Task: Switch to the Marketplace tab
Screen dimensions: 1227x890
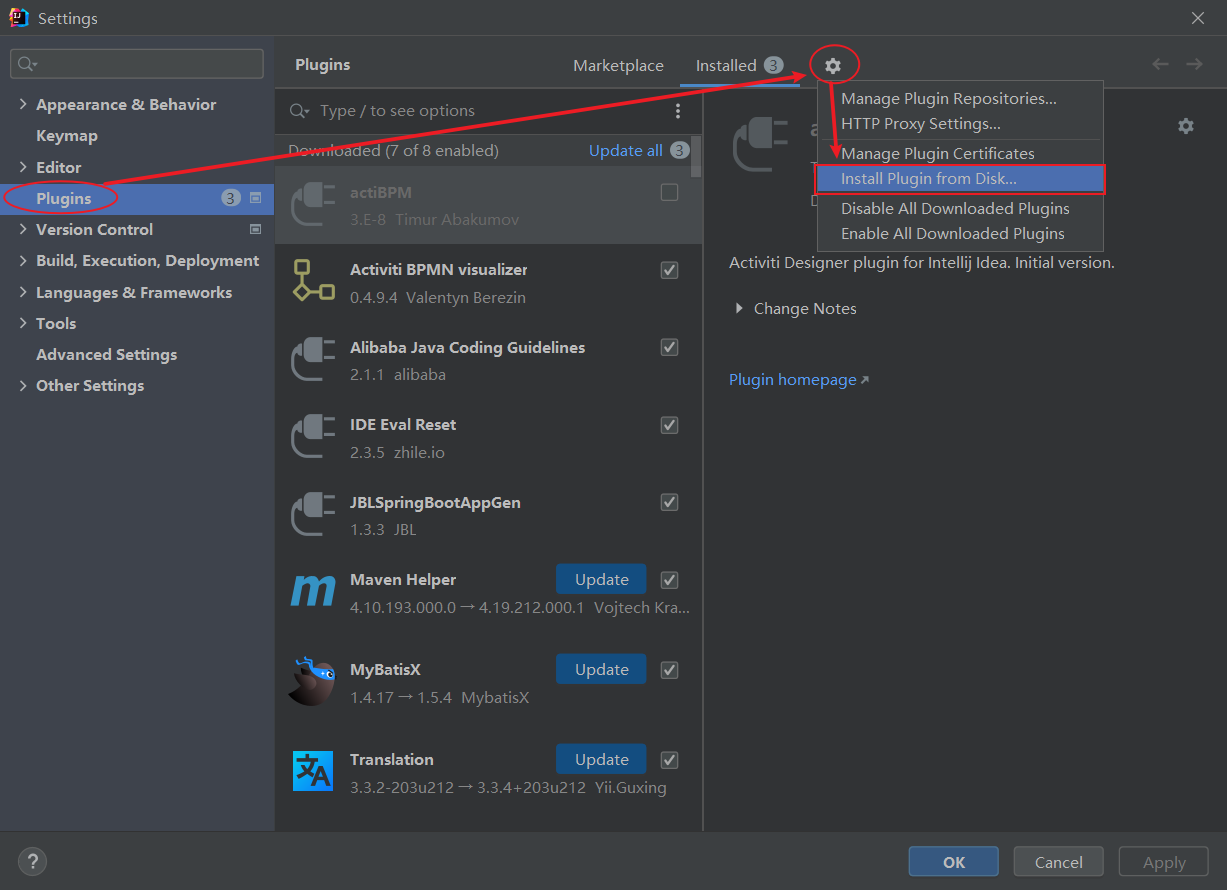Action: [x=618, y=65]
